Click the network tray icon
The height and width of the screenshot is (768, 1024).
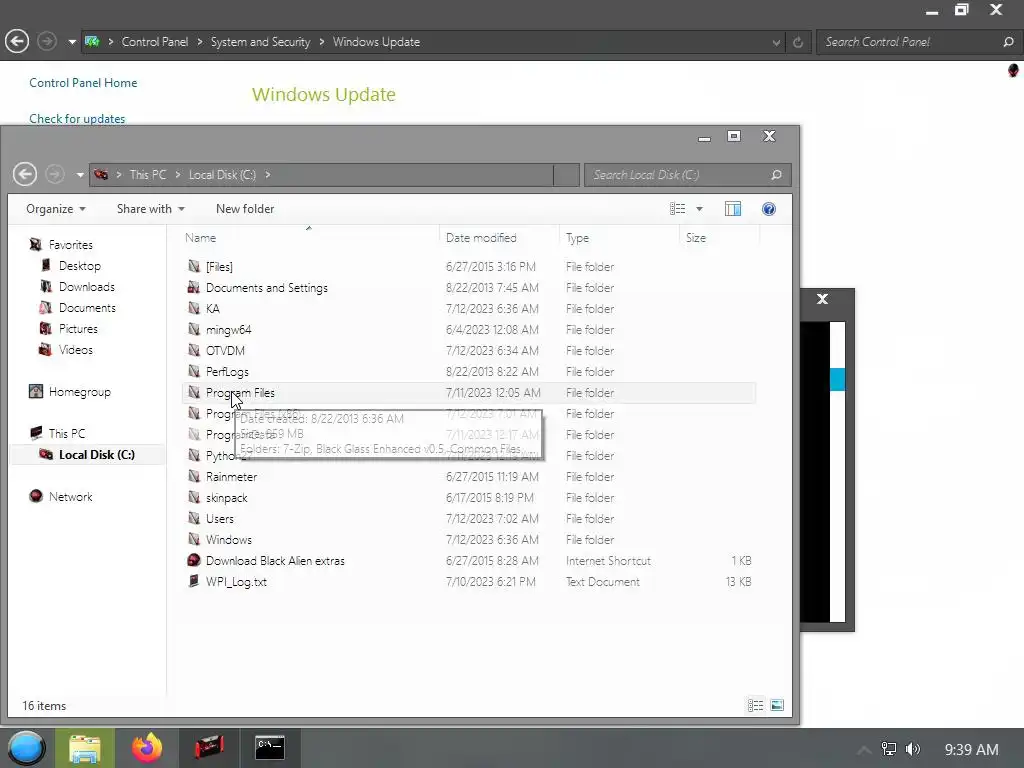[x=888, y=749]
